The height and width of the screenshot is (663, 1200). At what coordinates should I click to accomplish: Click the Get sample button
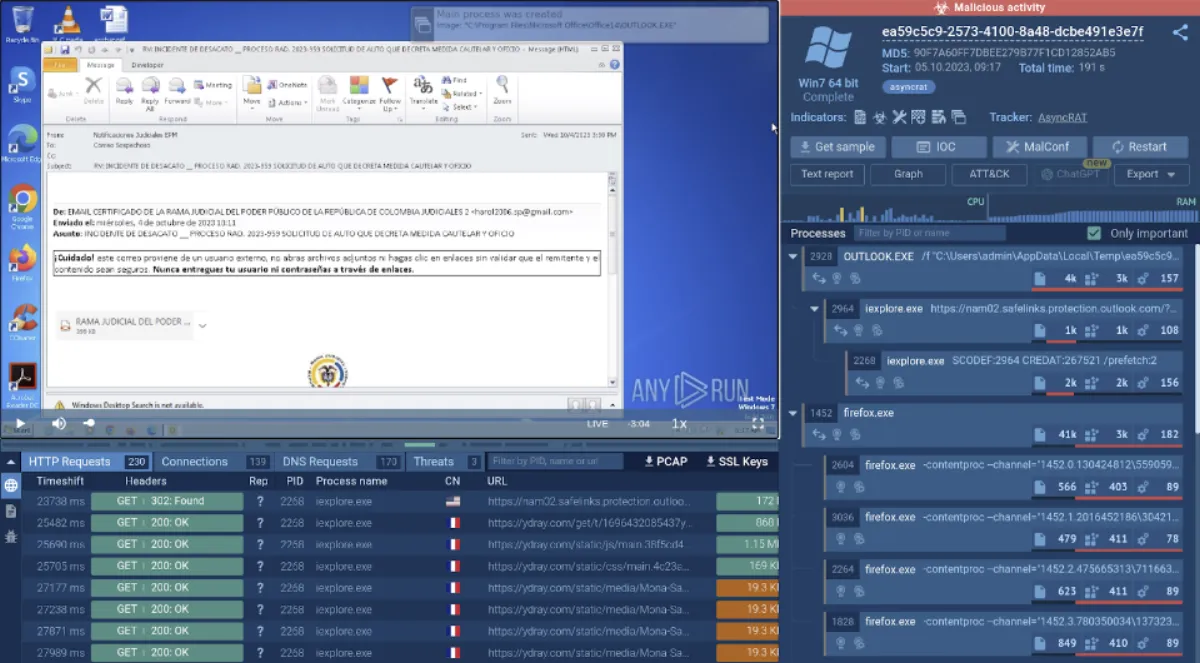coord(836,147)
